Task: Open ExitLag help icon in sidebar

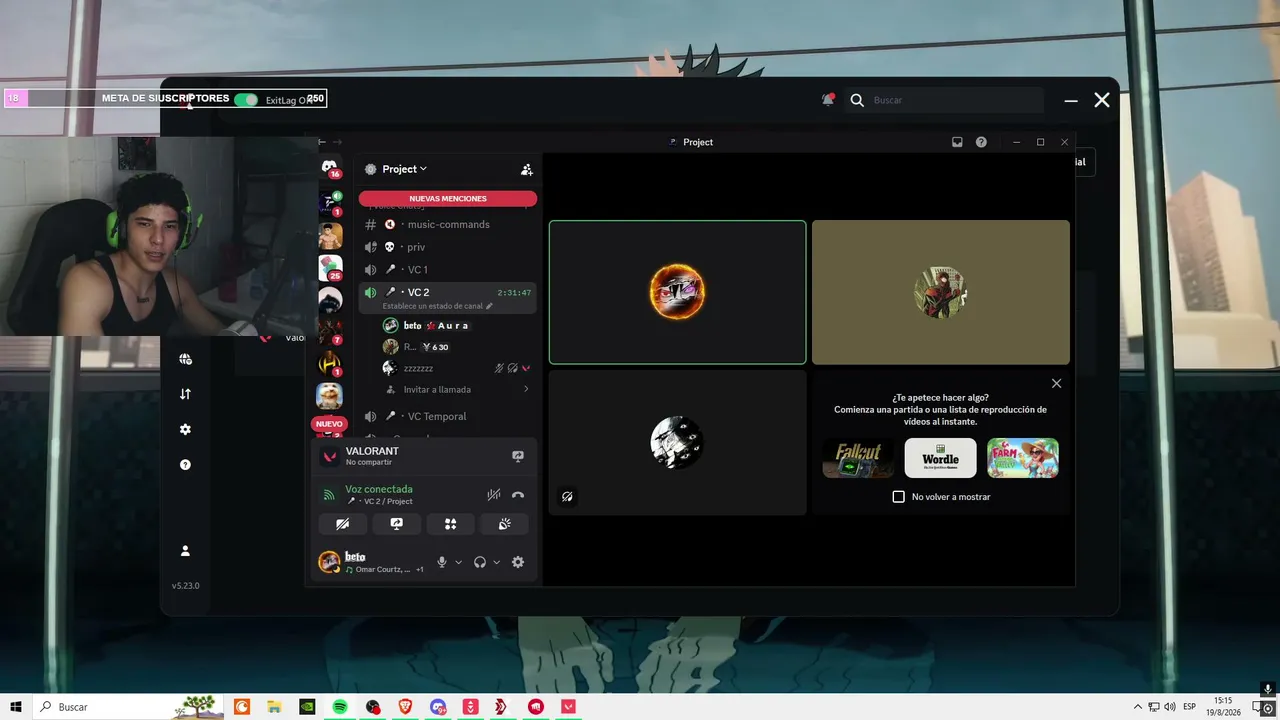Action: click(x=185, y=465)
